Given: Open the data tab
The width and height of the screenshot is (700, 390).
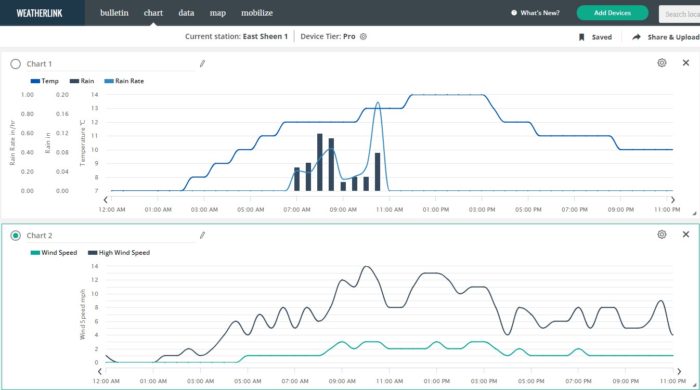Looking at the screenshot, I should [x=186, y=13].
